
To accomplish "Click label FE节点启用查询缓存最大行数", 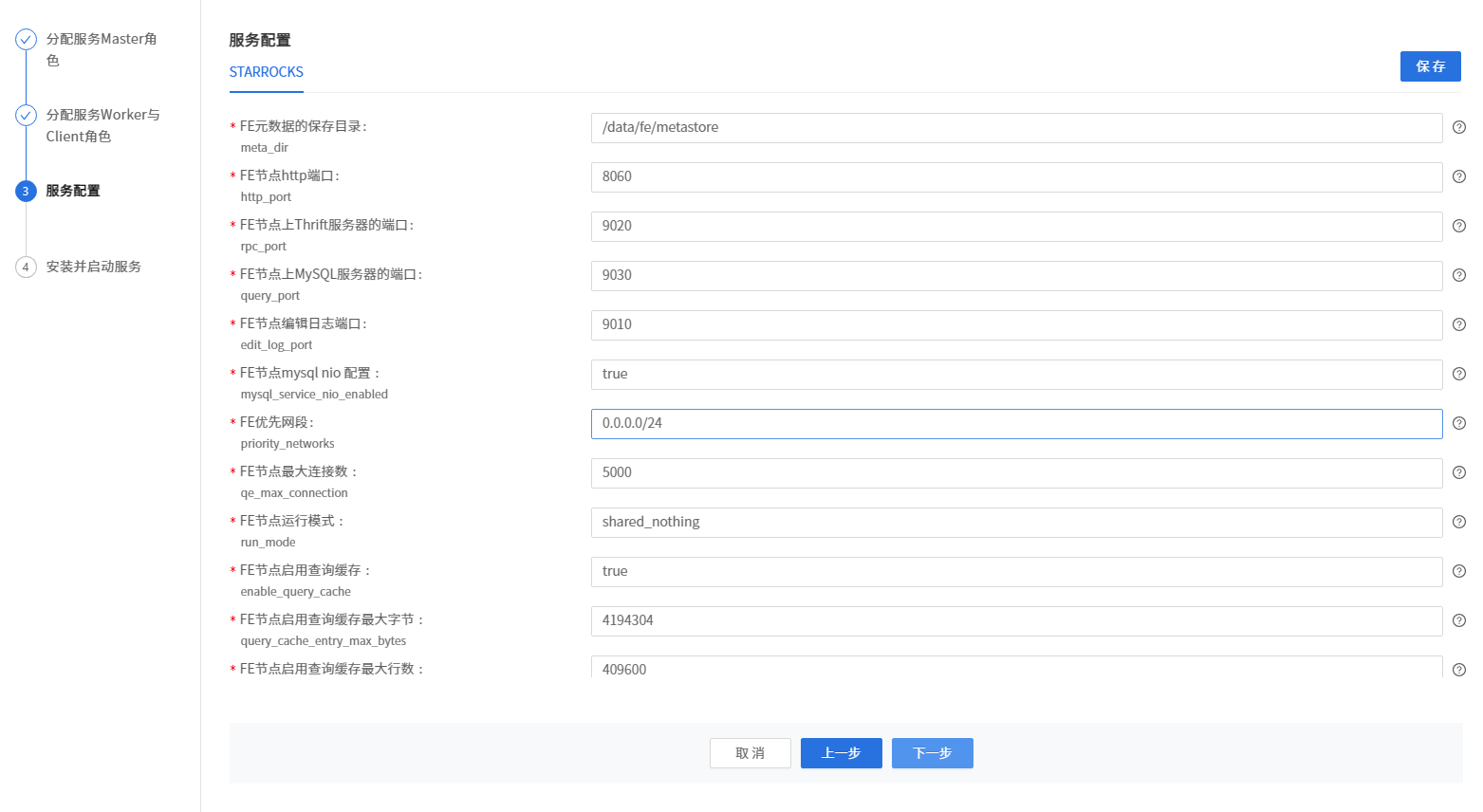I will [331, 669].
